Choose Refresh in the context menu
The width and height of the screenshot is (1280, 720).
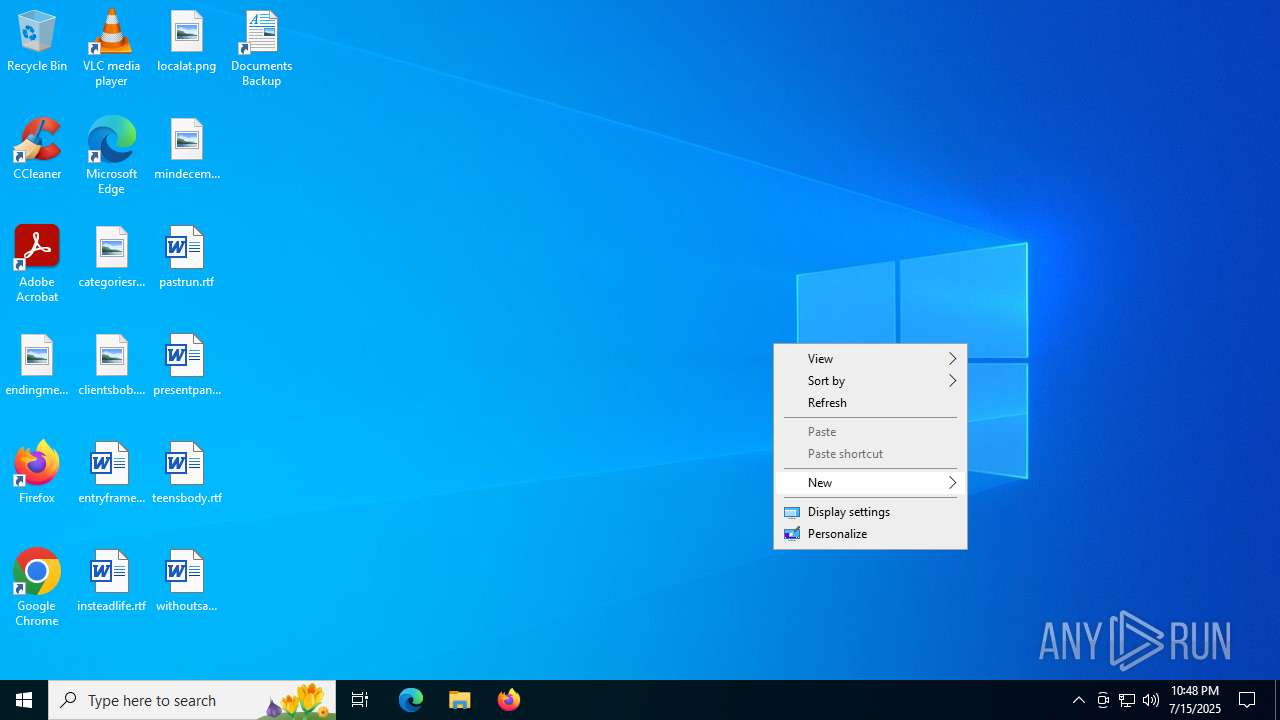click(x=870, y=403)
